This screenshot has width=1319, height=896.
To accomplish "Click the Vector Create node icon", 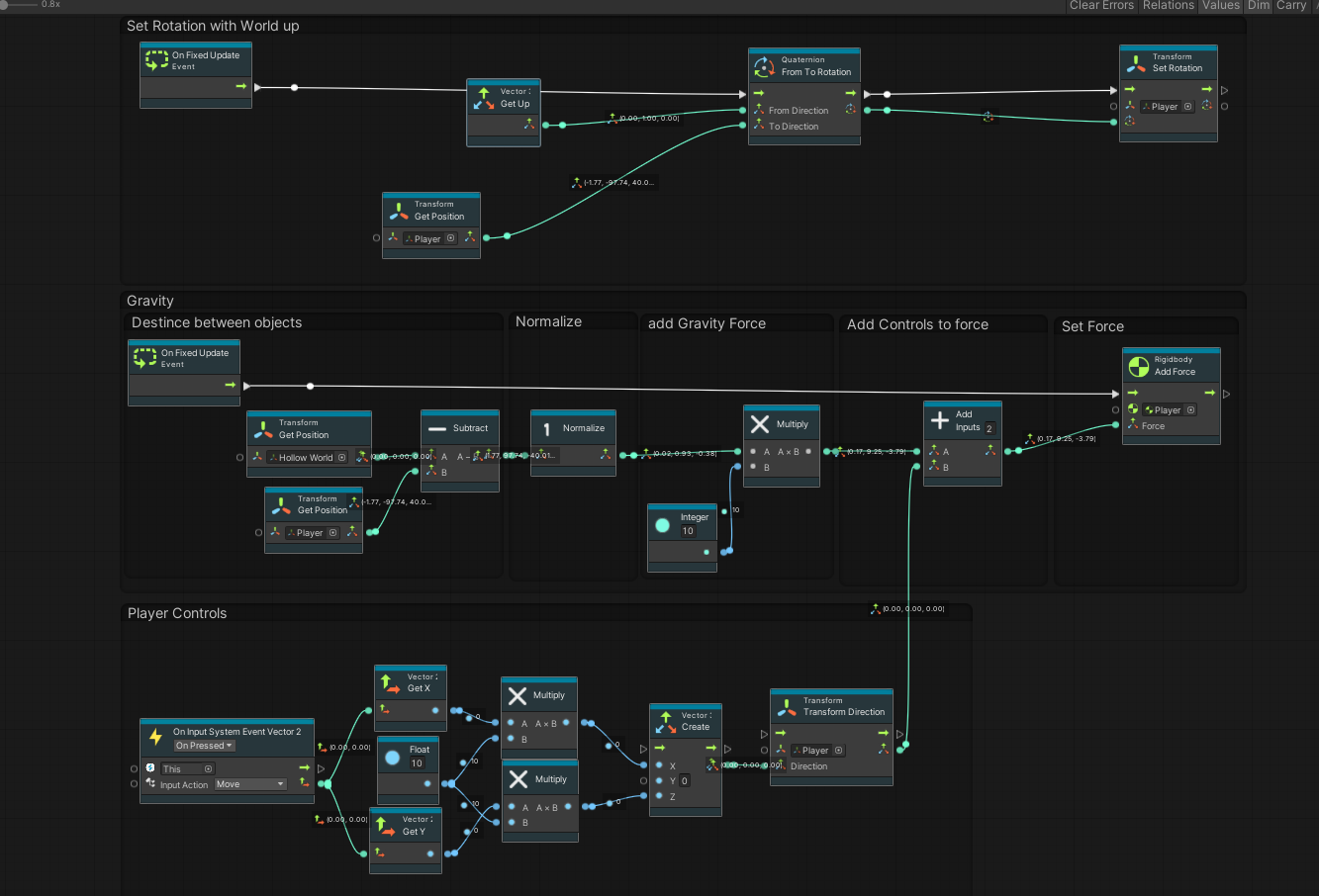I will 665,722.
